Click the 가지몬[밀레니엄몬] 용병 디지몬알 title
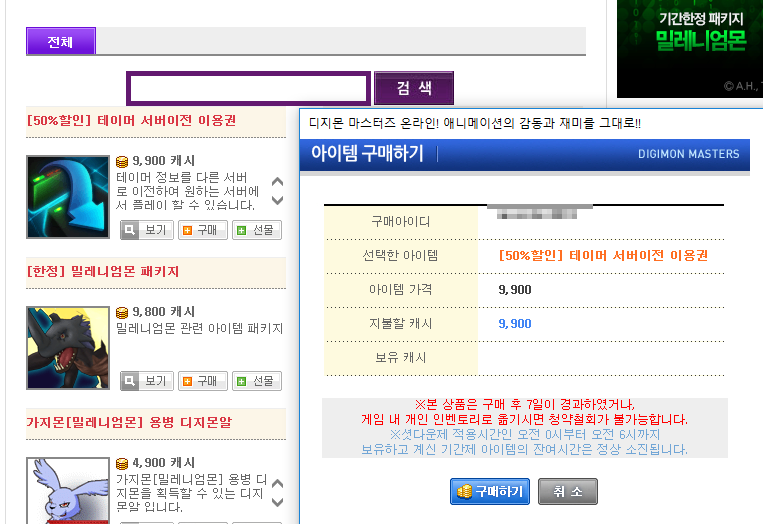Screen dimensions: 763x524 coord(129,422)
